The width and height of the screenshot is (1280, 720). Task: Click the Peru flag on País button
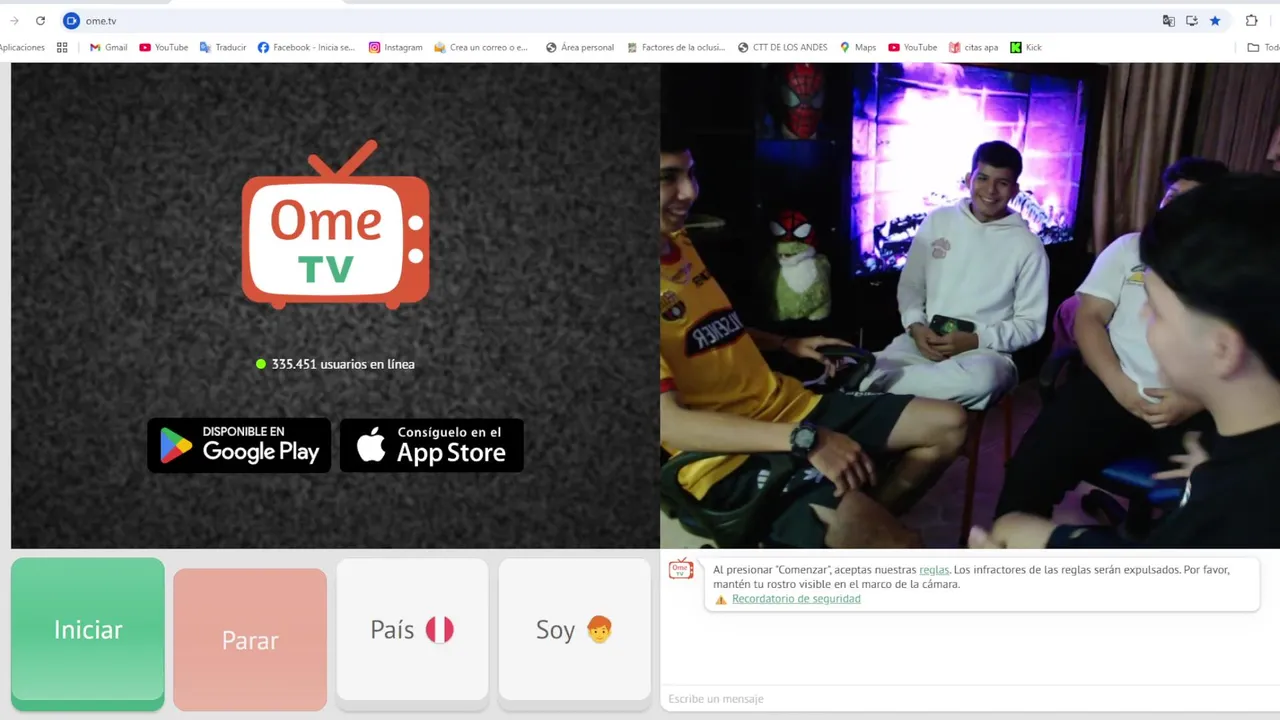pyautogui.click(x=440, y=630)
